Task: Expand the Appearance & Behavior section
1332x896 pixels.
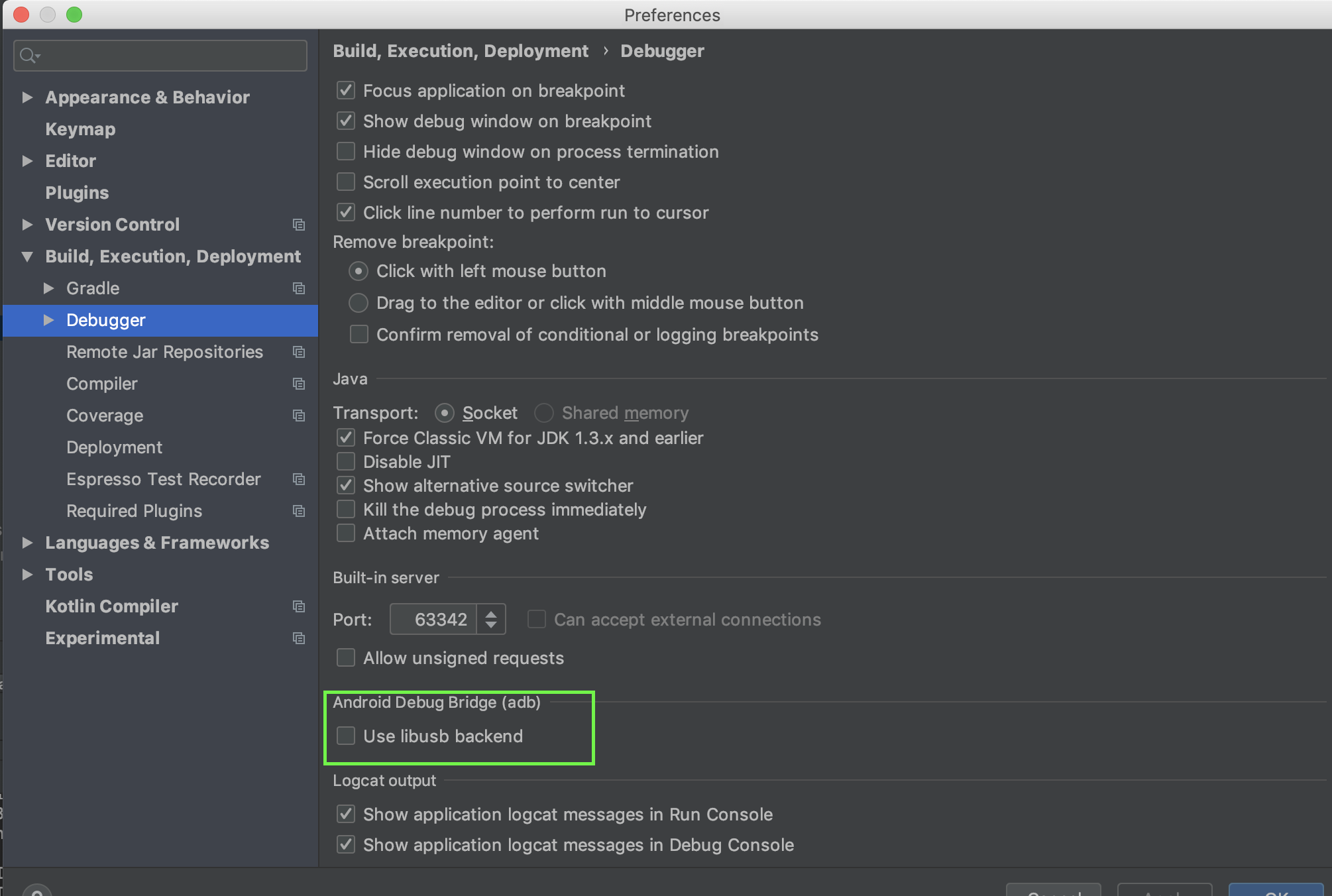Action: pos(27,97)
